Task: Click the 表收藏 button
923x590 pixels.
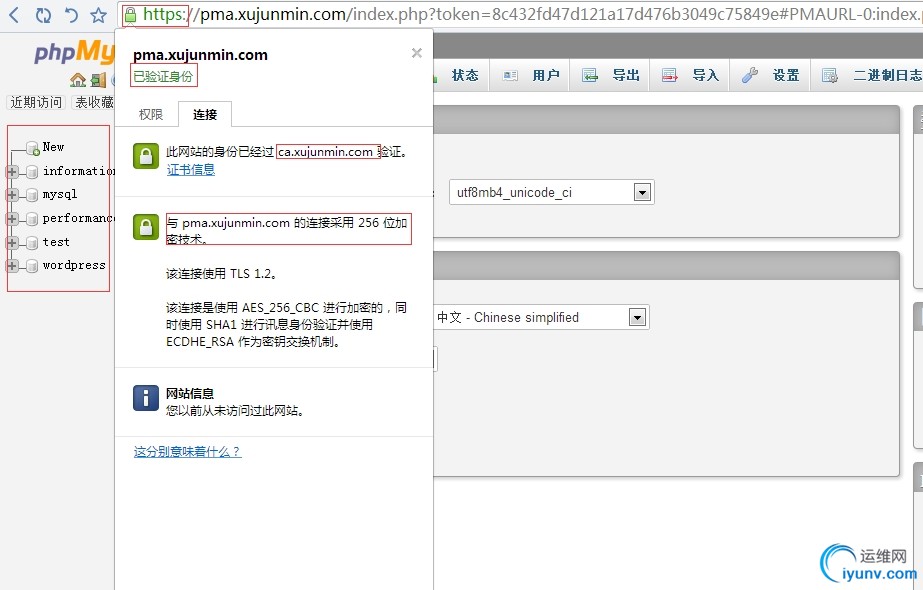Action: pyautogui.click(x=93, y=102)
